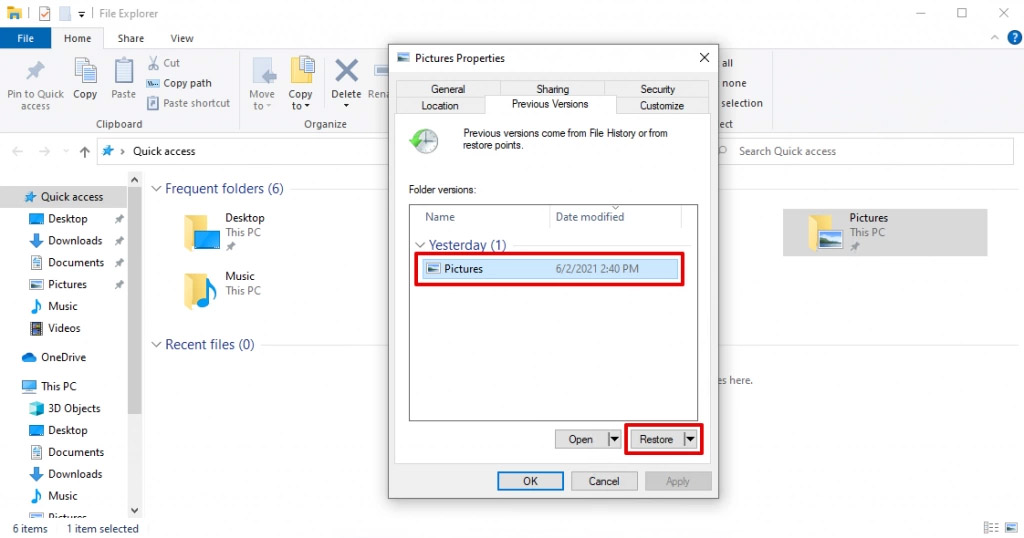Click the Cut scissors icon
1024x538 pixels.
click(153, 63)
